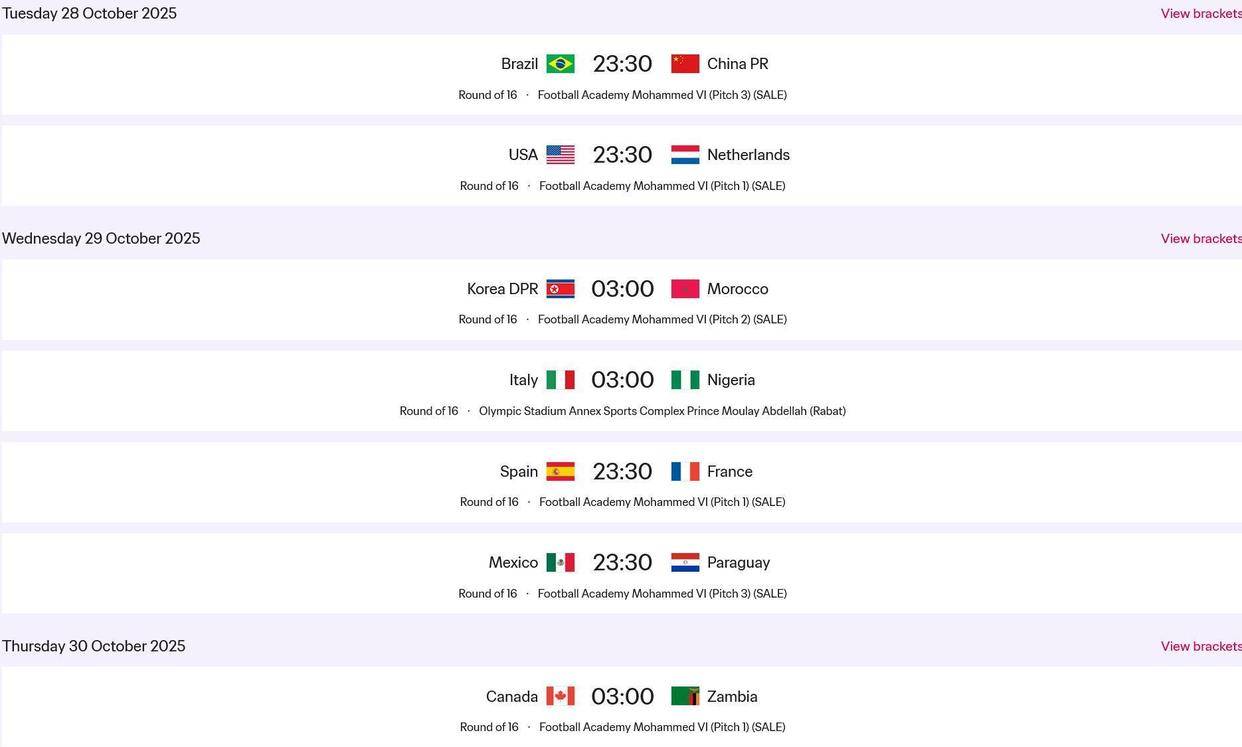This screenshot has width=1242, height=747.
Task: Click the Zambia flag icon
Action: (685, 697)
